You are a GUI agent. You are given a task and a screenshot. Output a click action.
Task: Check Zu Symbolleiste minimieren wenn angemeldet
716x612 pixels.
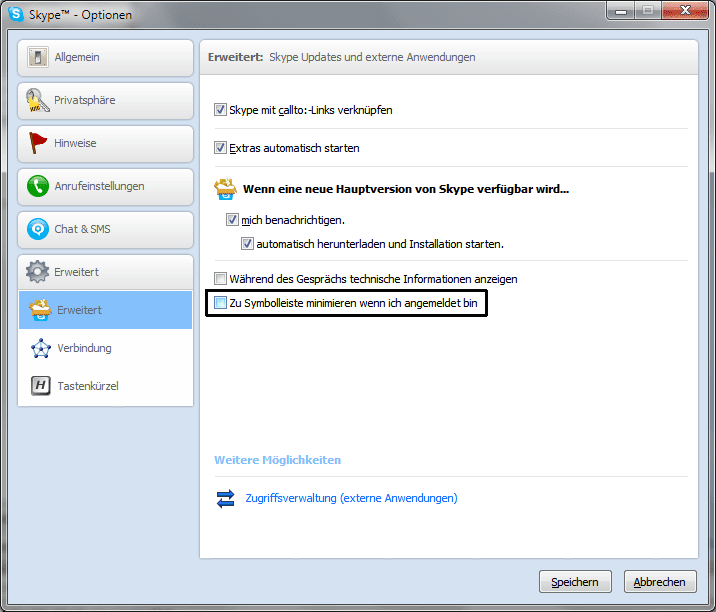[220, 303]
